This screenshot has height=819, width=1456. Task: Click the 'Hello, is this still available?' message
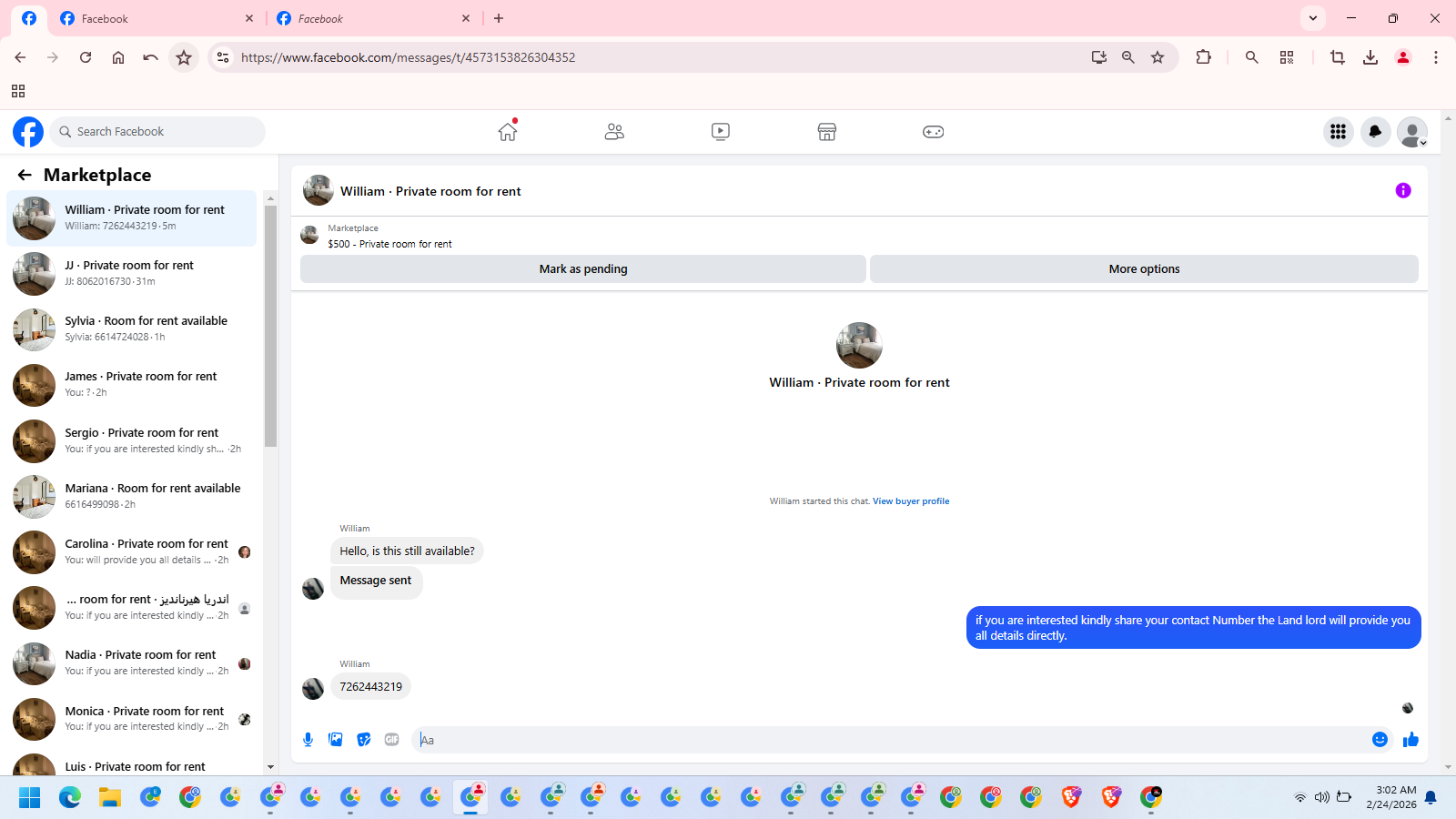pos(407,551)
